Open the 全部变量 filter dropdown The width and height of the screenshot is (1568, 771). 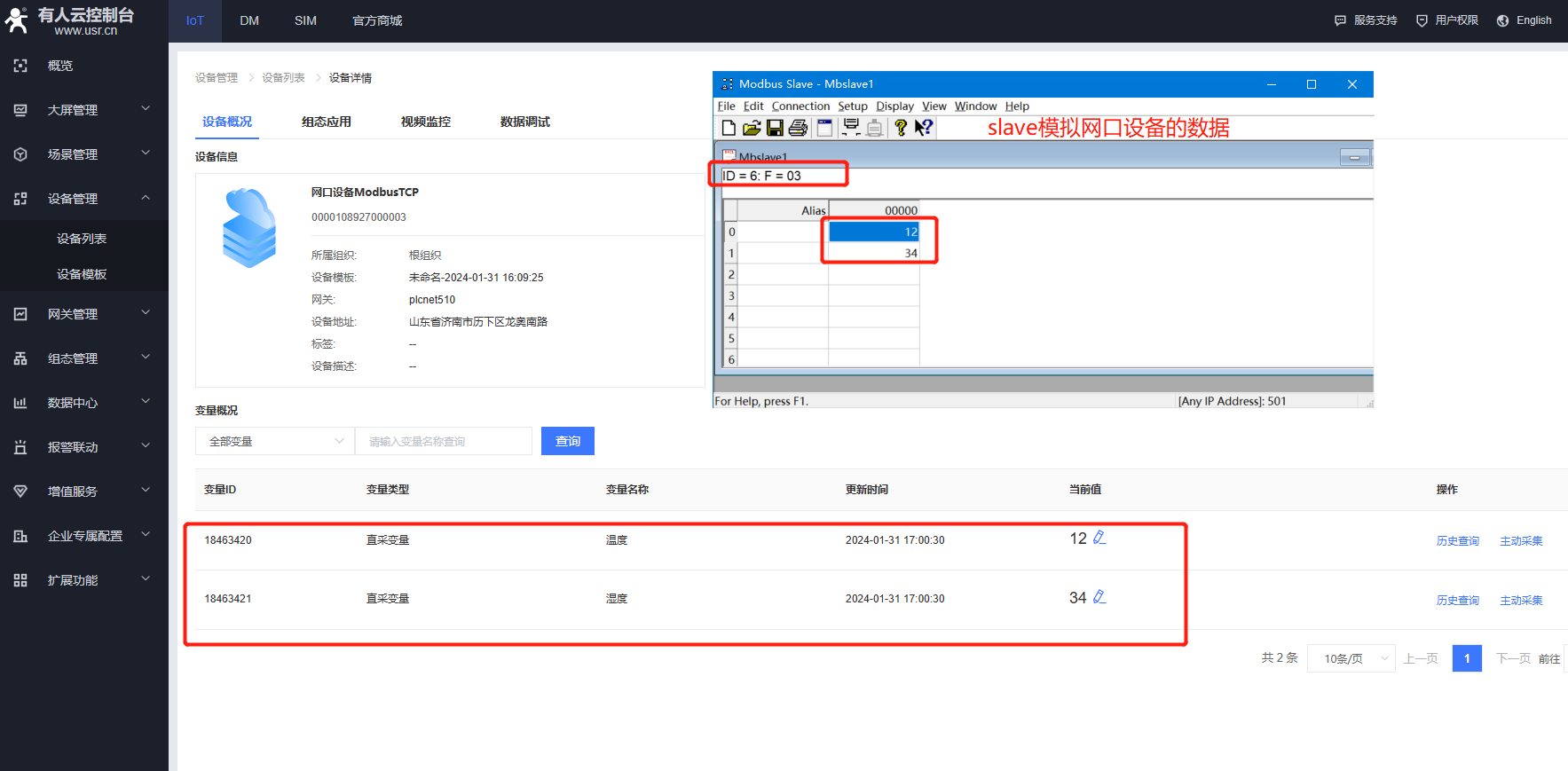coord(275,441)
